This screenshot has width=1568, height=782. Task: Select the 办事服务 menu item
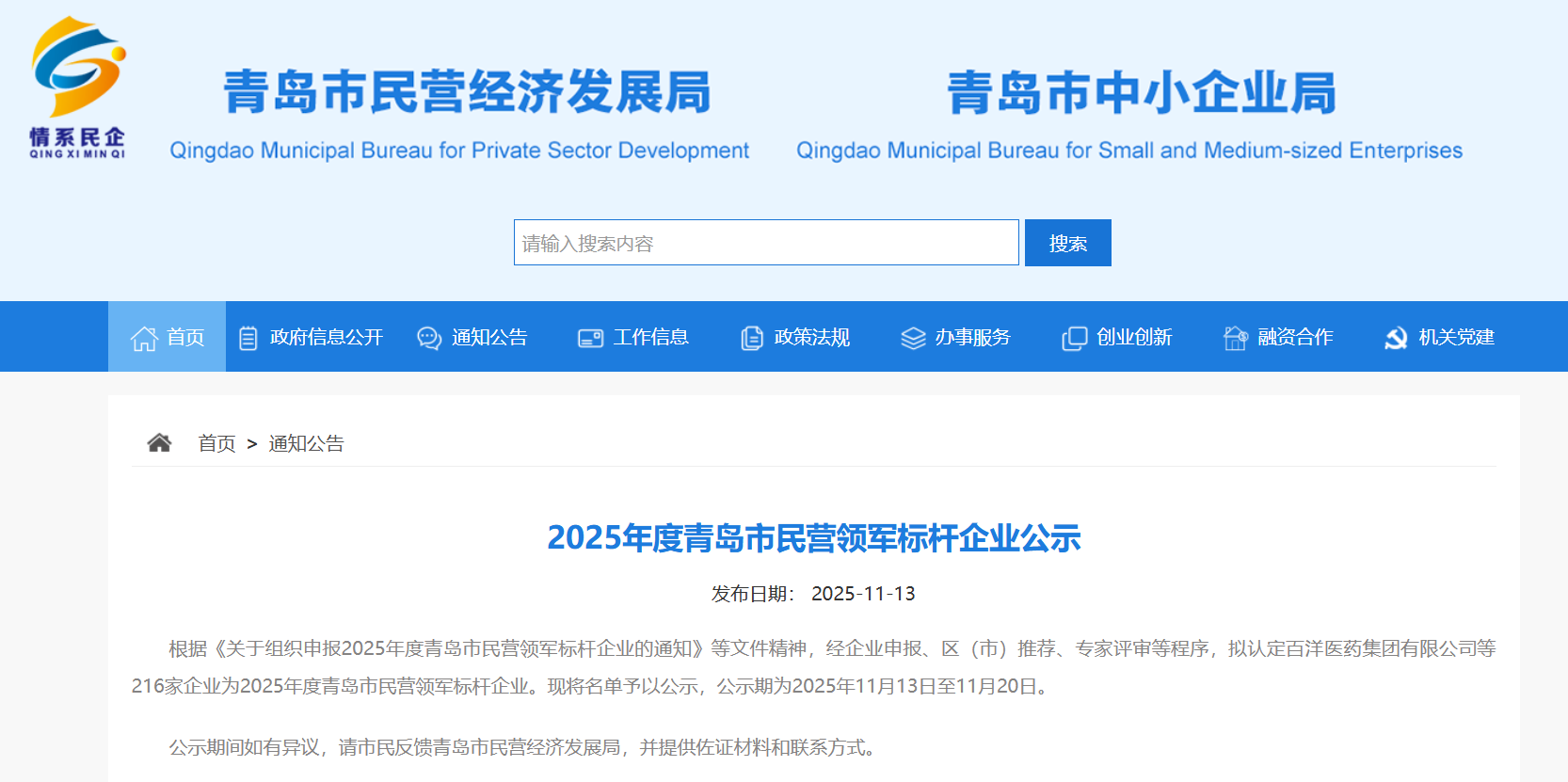(972, 337)
